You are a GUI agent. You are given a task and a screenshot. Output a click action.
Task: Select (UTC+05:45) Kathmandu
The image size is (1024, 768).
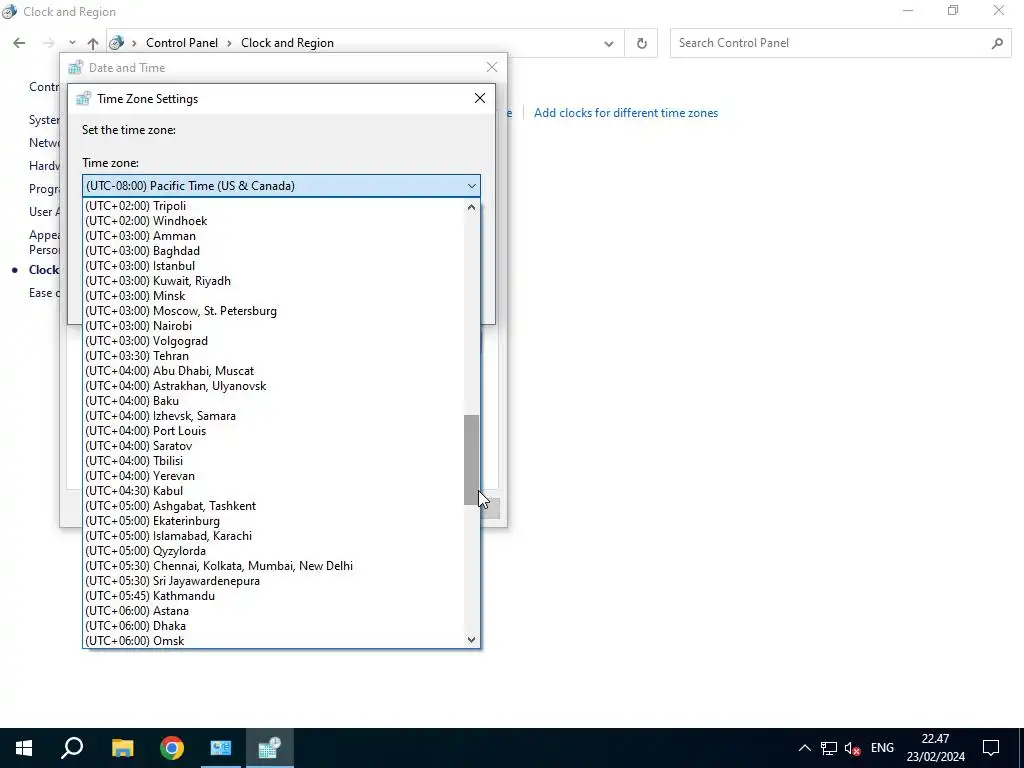tap(273, 596)
